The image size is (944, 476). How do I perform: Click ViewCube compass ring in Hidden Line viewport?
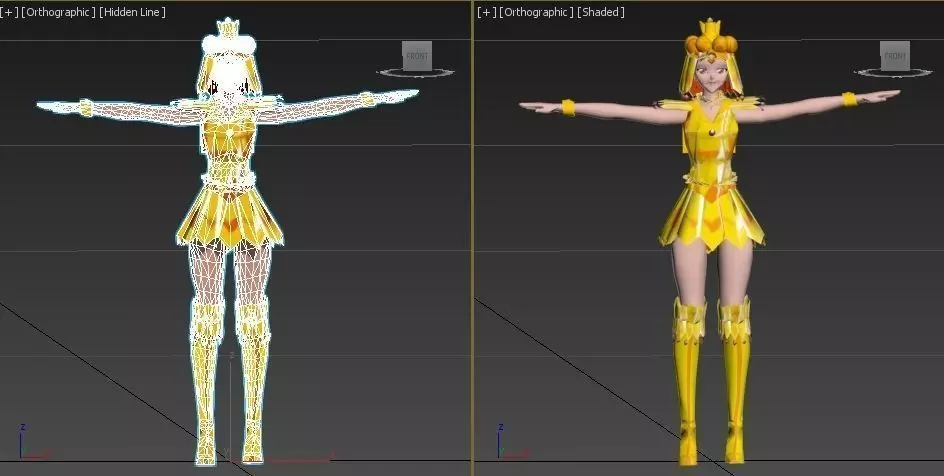click(x=415, y=73)
